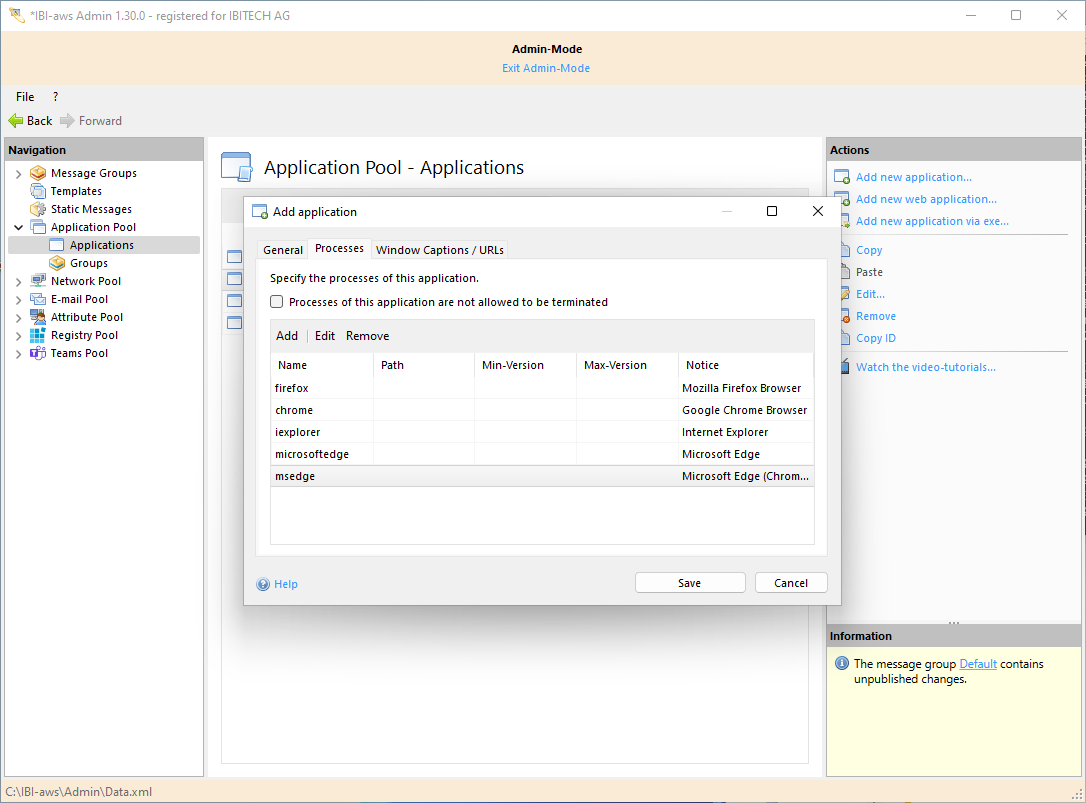Switch to the General tab

tap(283, 250)
